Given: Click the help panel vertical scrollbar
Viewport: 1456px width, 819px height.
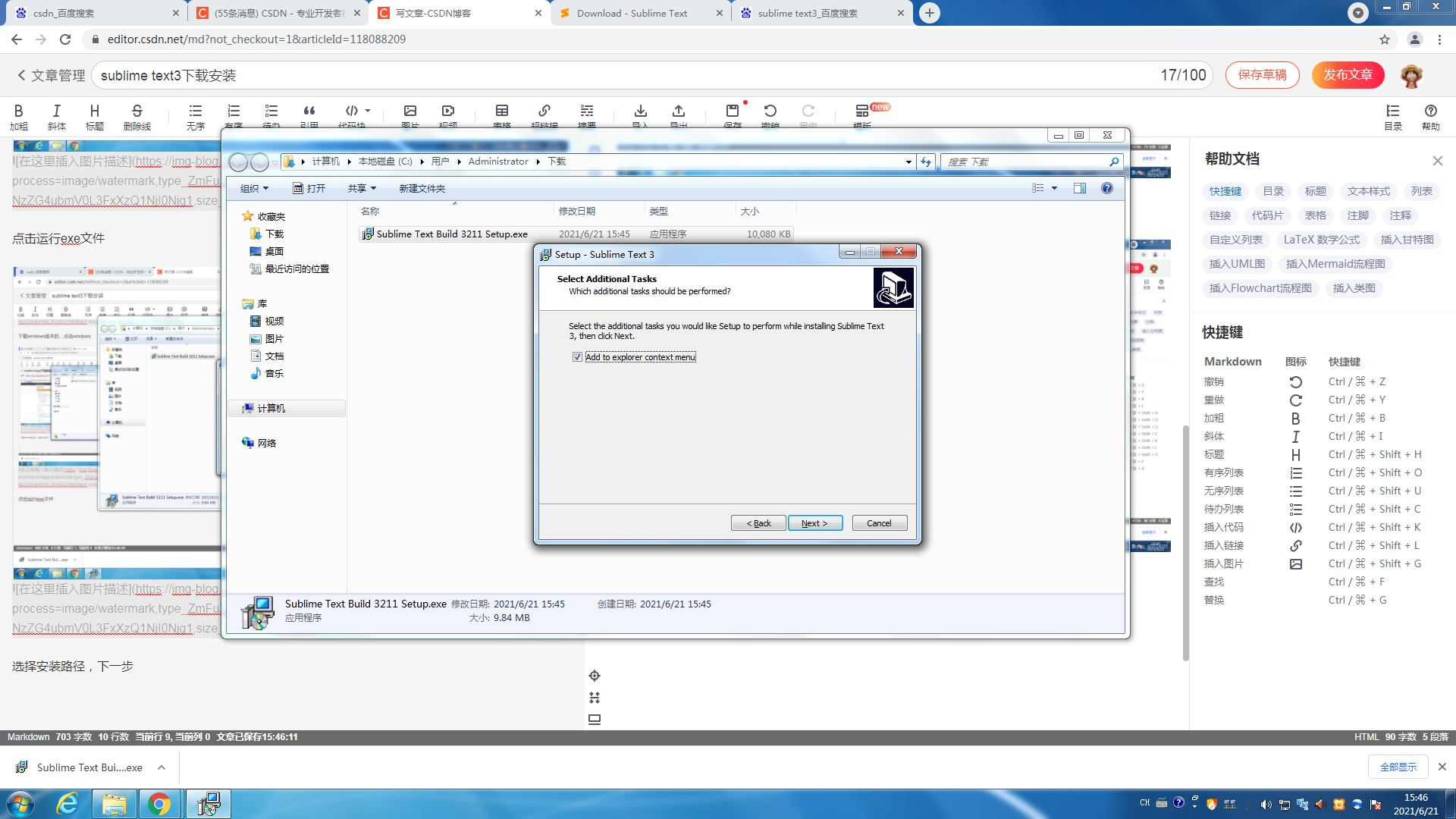Looking at the screenshot, I should (x=1185, y=542).
